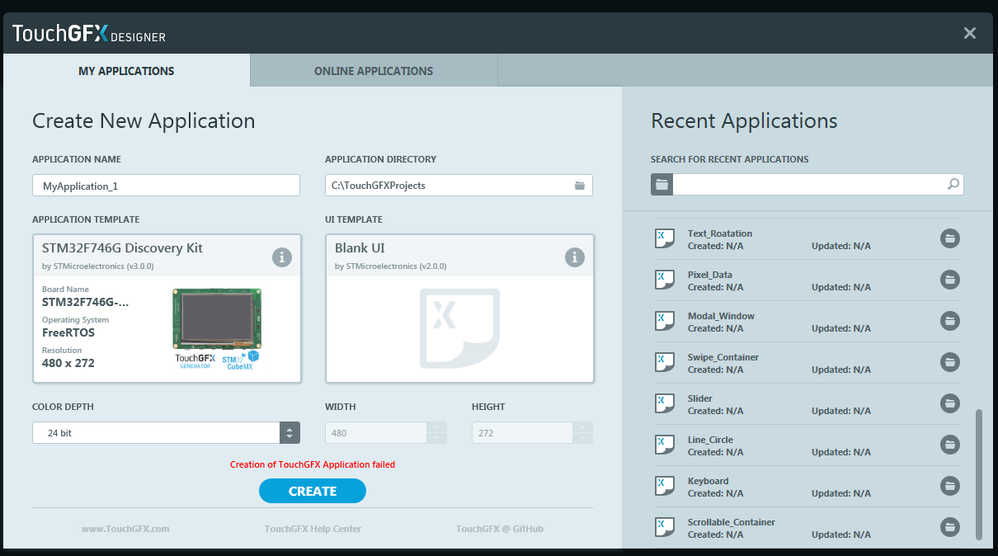Click Scrollable_Container project file icon
This screenshot has width=998, height=556.
point(664,527)
